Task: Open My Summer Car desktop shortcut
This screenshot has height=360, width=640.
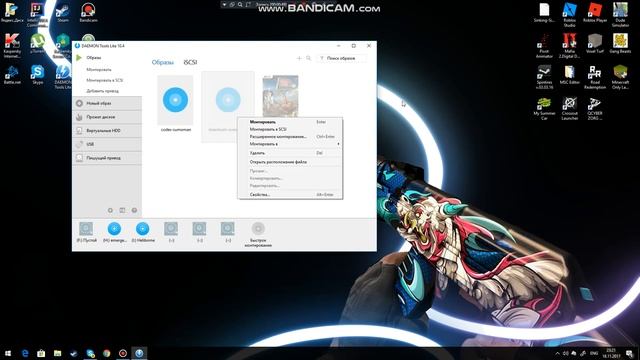Action: (x=544, y=108)
